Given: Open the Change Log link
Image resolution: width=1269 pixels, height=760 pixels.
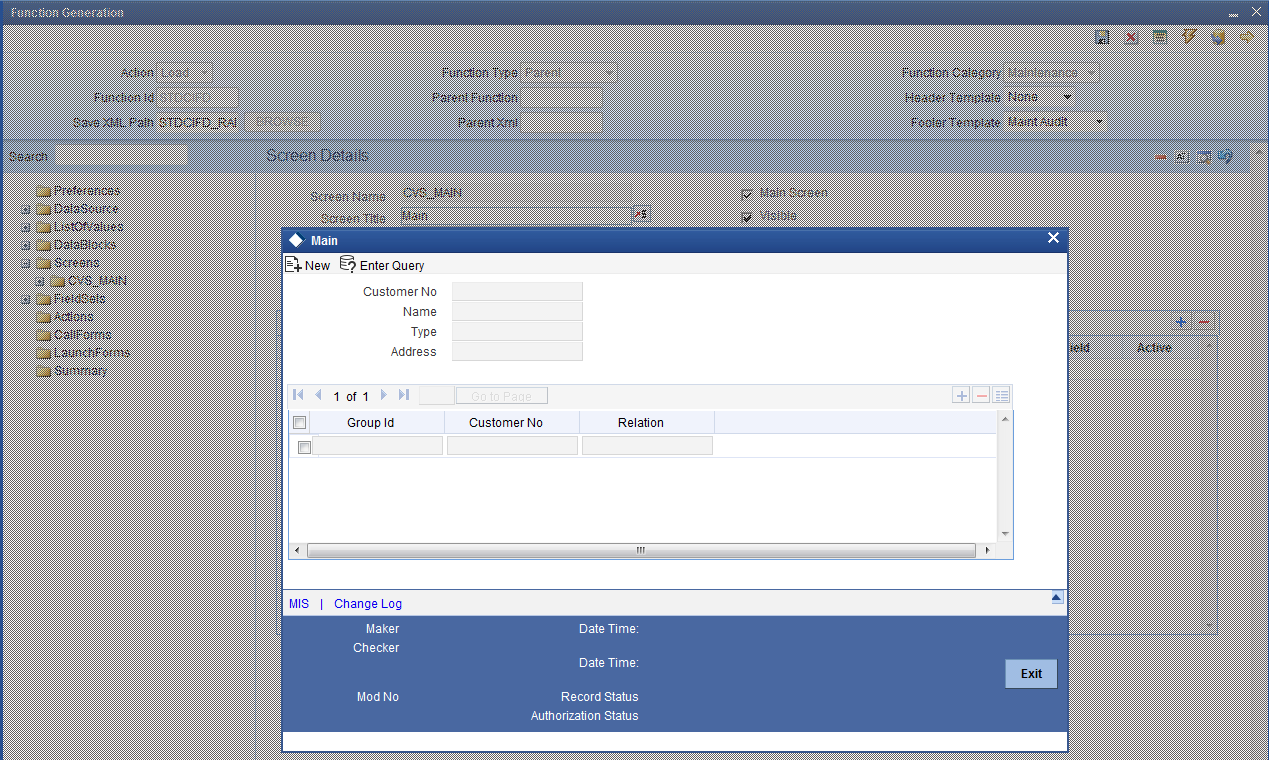Looking at the screenshot, I should (368, 604).
